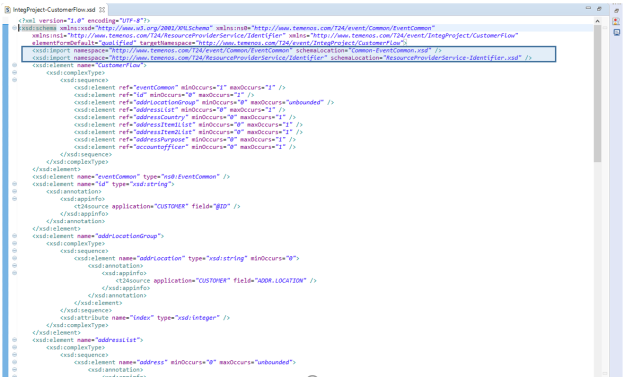Screen dimensions: 624x377
Task: Collapse the first xsd:sequence fold marker
Action: click(14, 80)
